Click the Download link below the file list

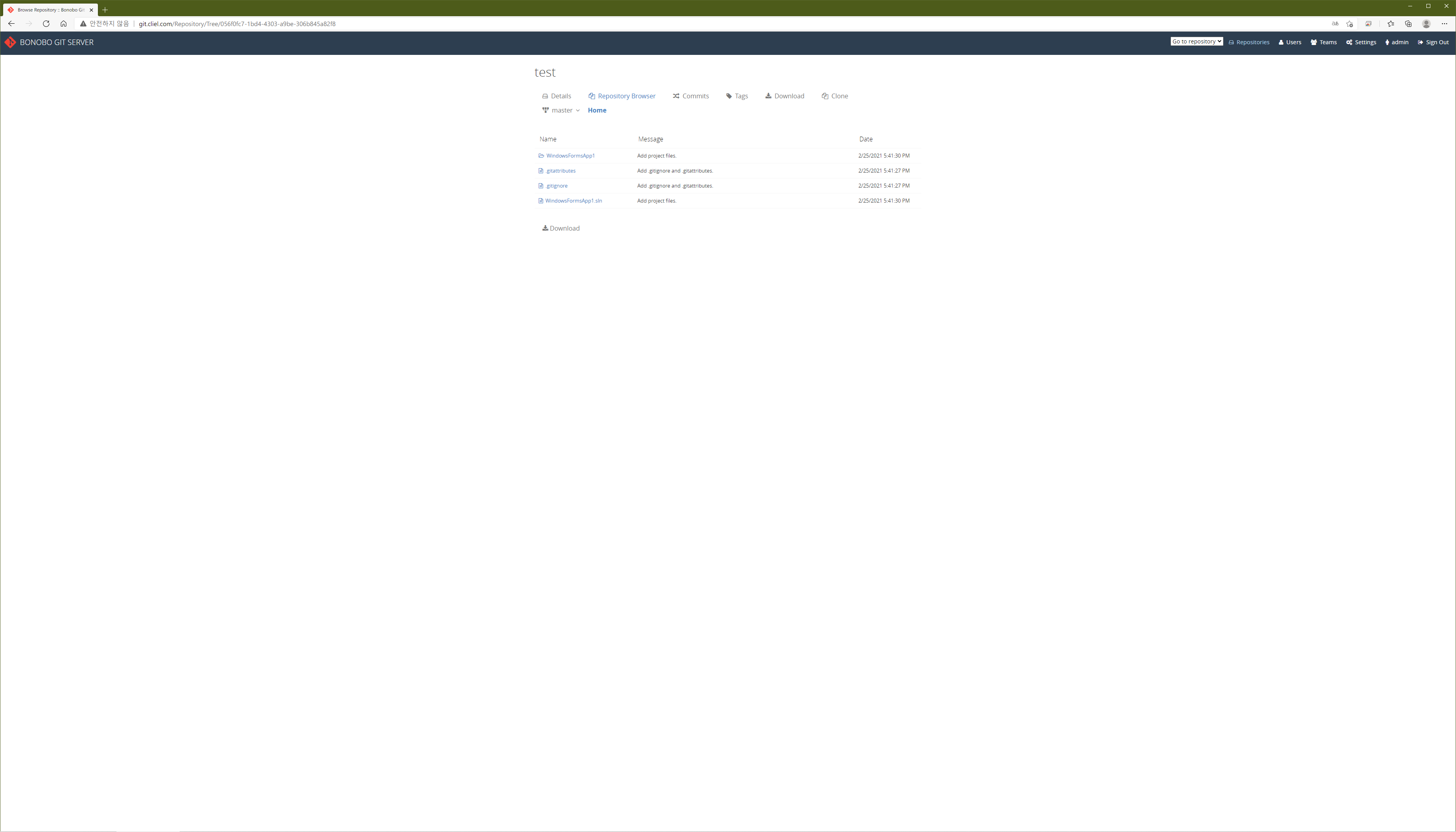[x=561, y=228]
